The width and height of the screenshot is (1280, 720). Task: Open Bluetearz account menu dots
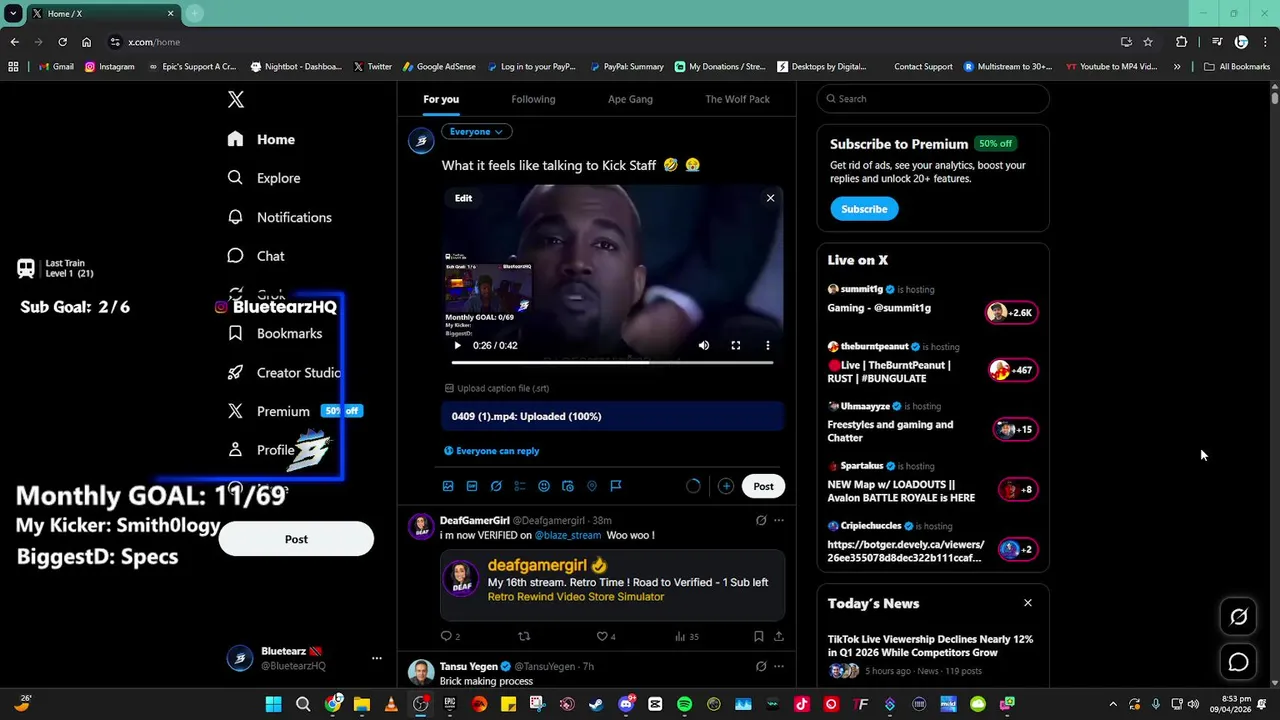pyautogui.click(x=377, y=658)
